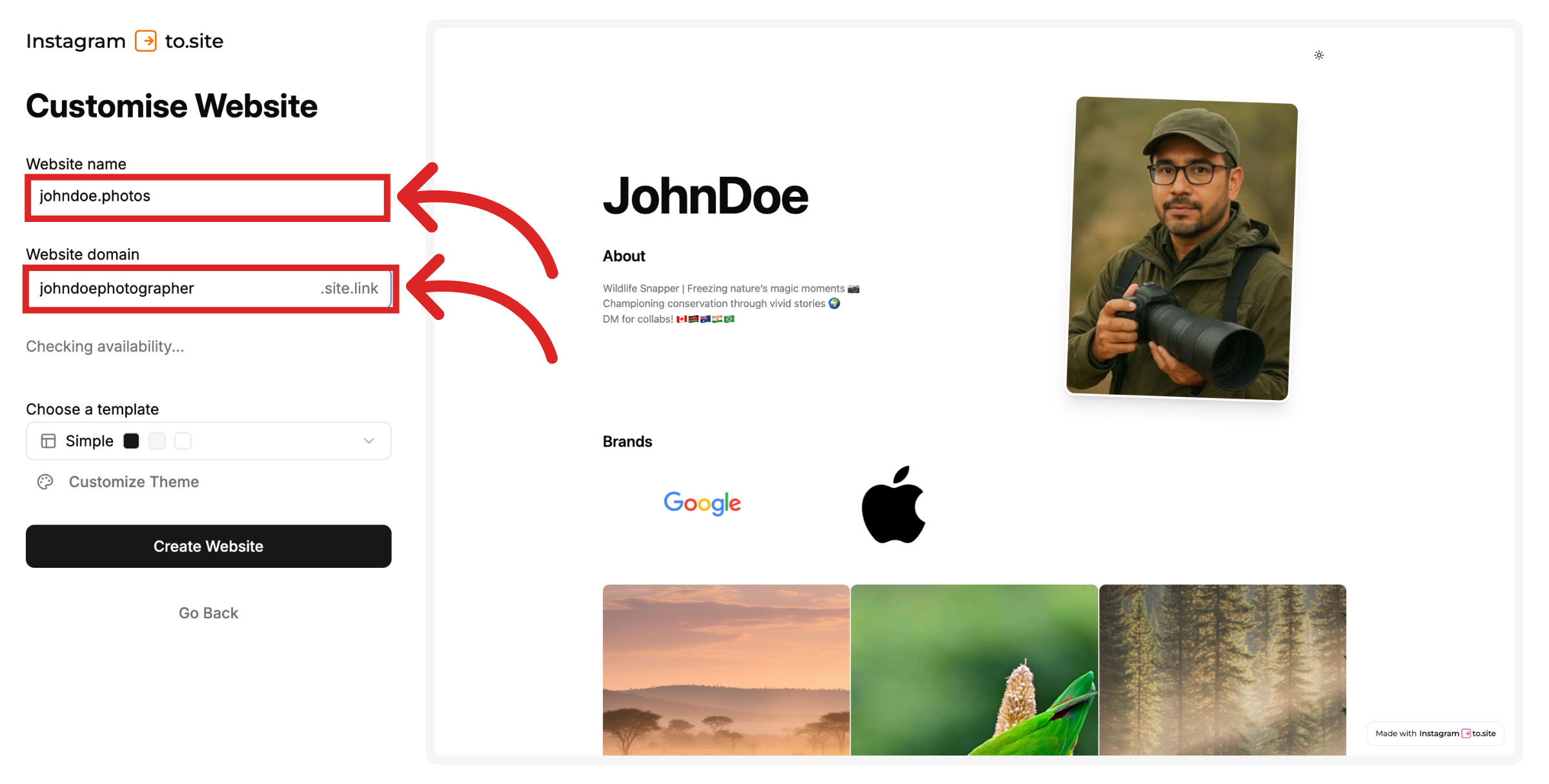
Task: Select the light gray color swatch
Action: pos(157,441)
